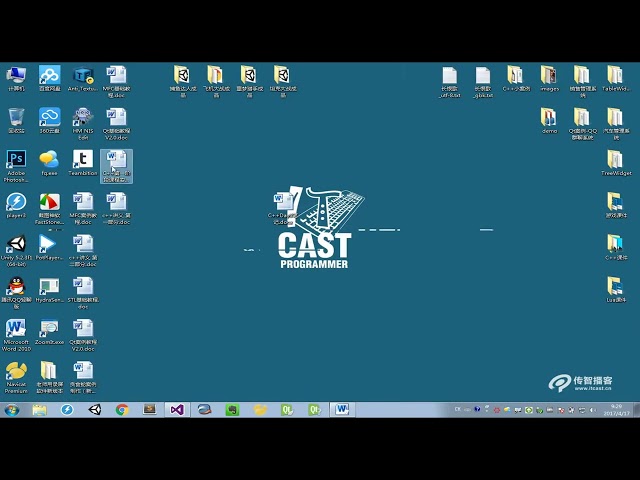Open the images folder on desktop
This screenshot has width=640, height=480.
coord(549,77)
